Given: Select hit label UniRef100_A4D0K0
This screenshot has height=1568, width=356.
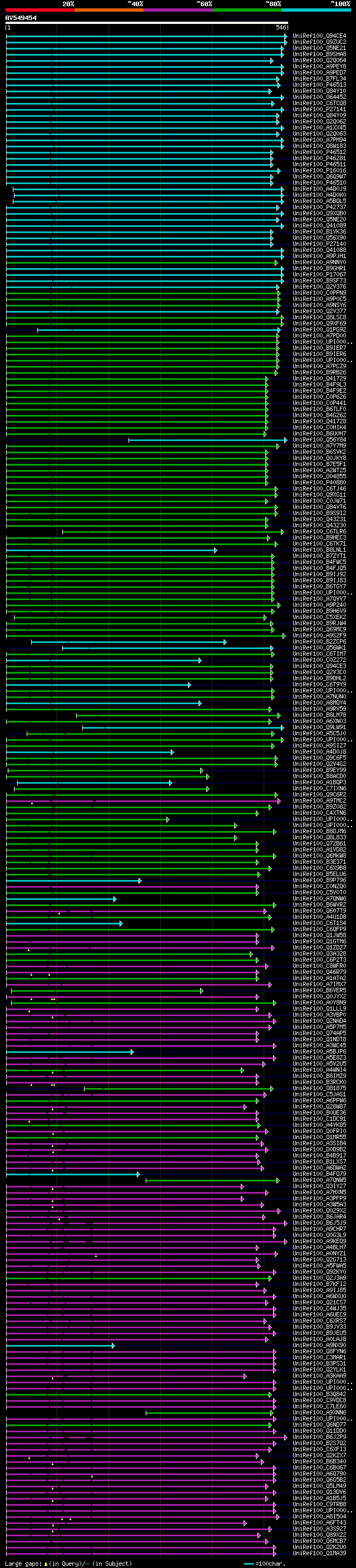Looking at the screenshot, I should (319, 195).
